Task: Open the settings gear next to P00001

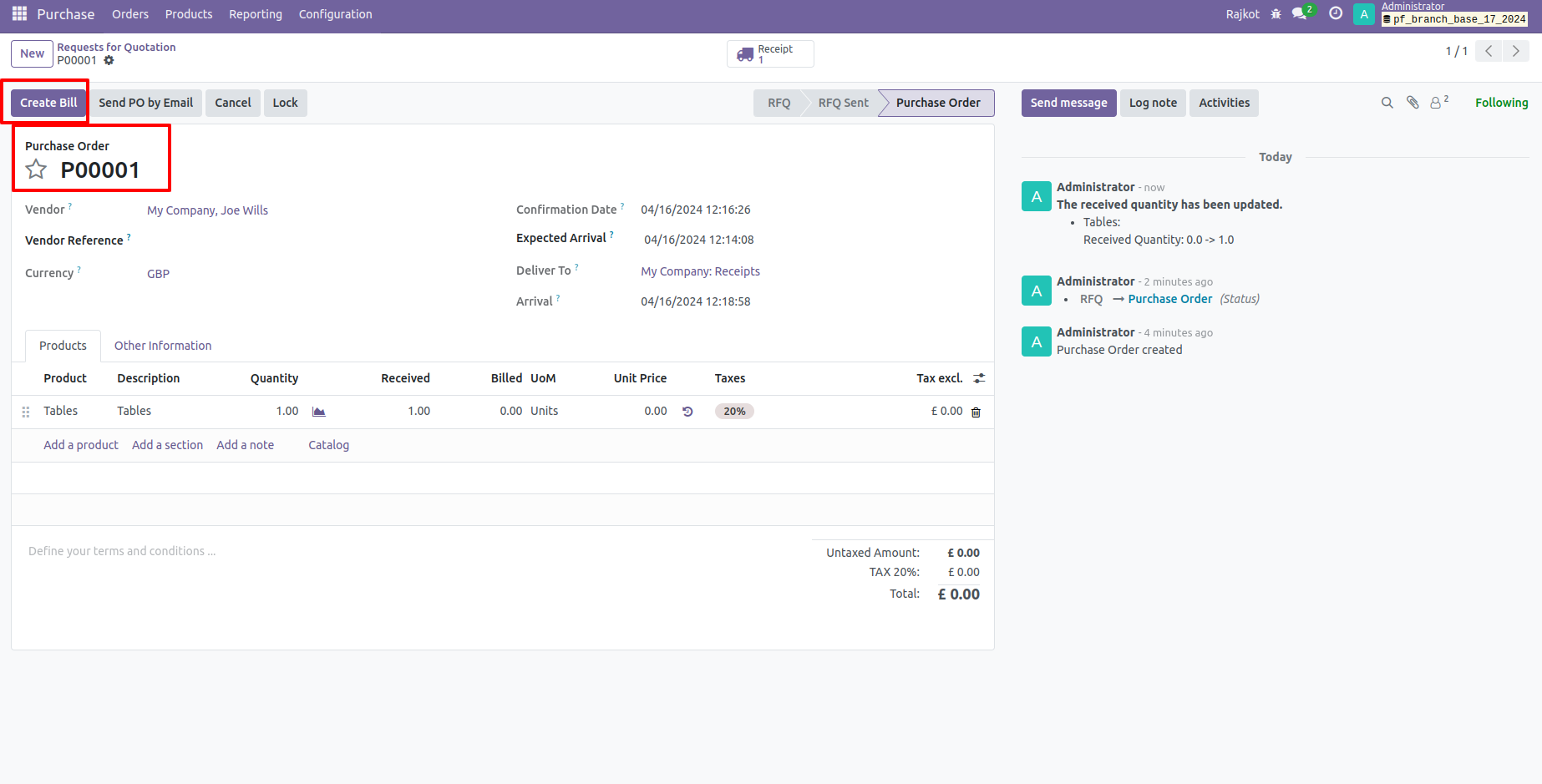Action: point(109,60)
